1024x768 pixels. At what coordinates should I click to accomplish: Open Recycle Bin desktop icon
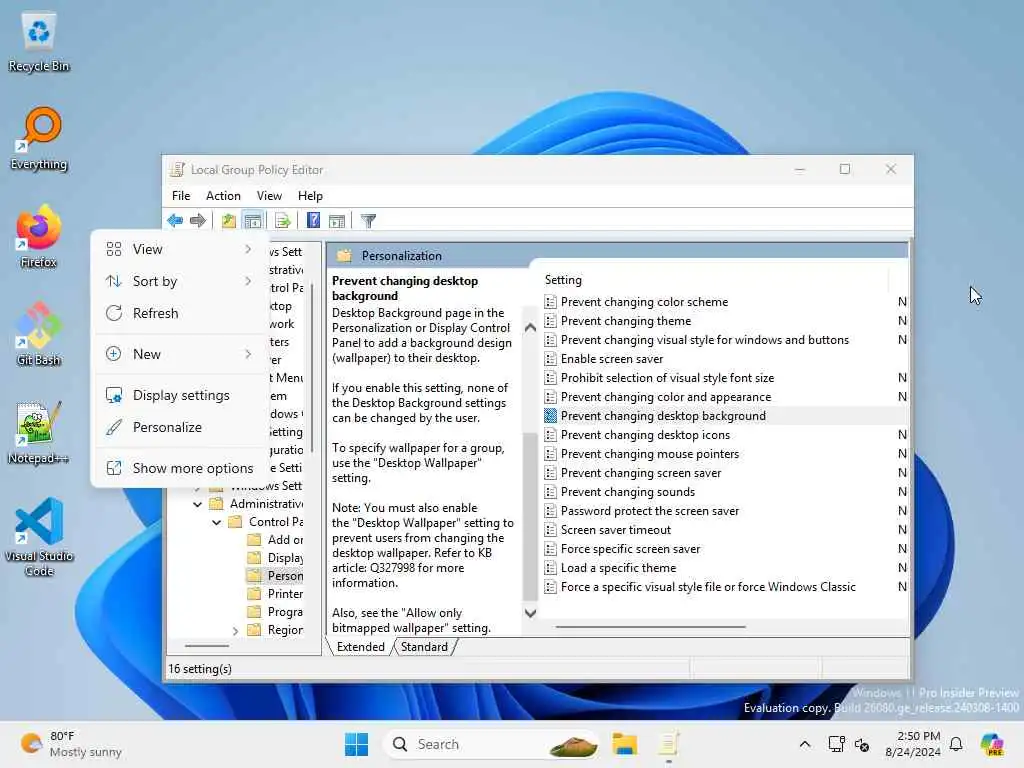(39, 43)
